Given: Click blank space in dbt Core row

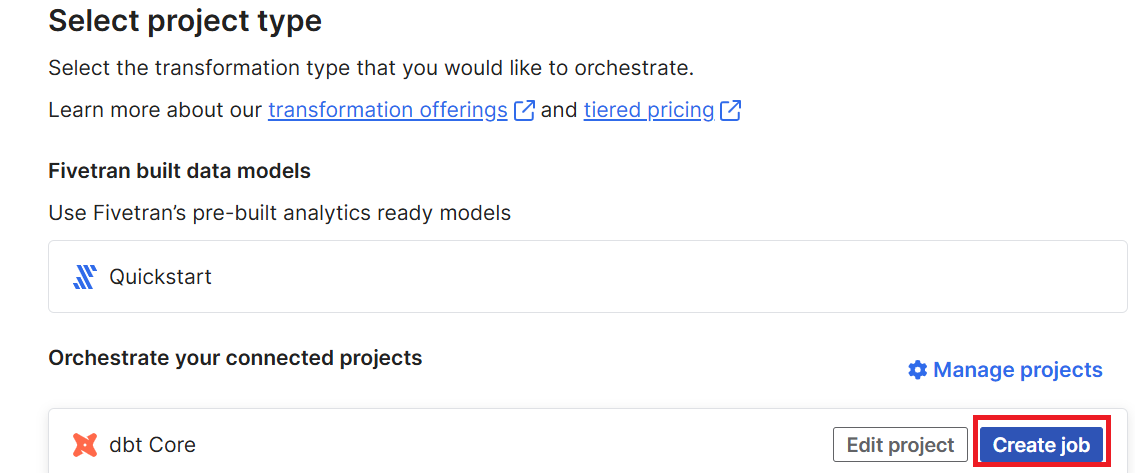Looking at the screenshot, I should (x=507, y=444).
